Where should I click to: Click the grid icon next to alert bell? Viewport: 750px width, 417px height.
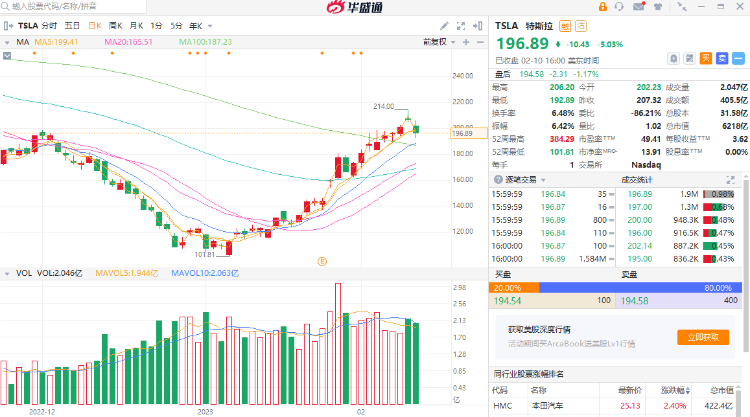pos(689,59)
